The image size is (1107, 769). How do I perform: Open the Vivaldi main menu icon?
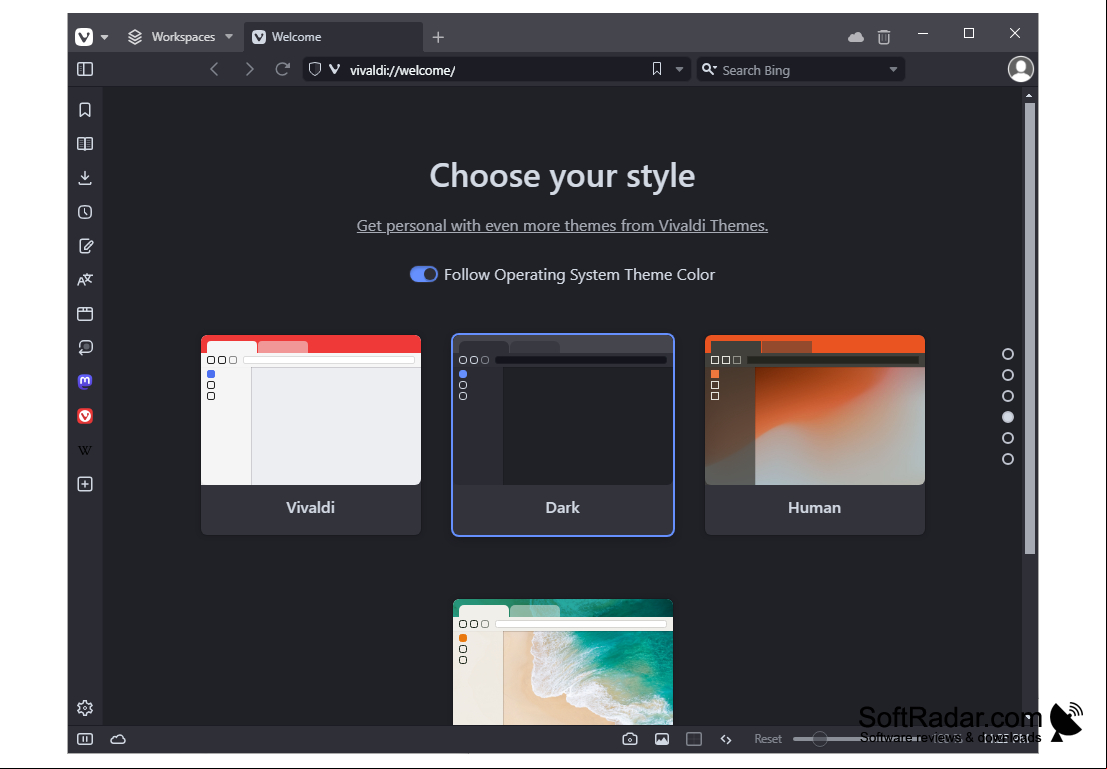[84, 37]
